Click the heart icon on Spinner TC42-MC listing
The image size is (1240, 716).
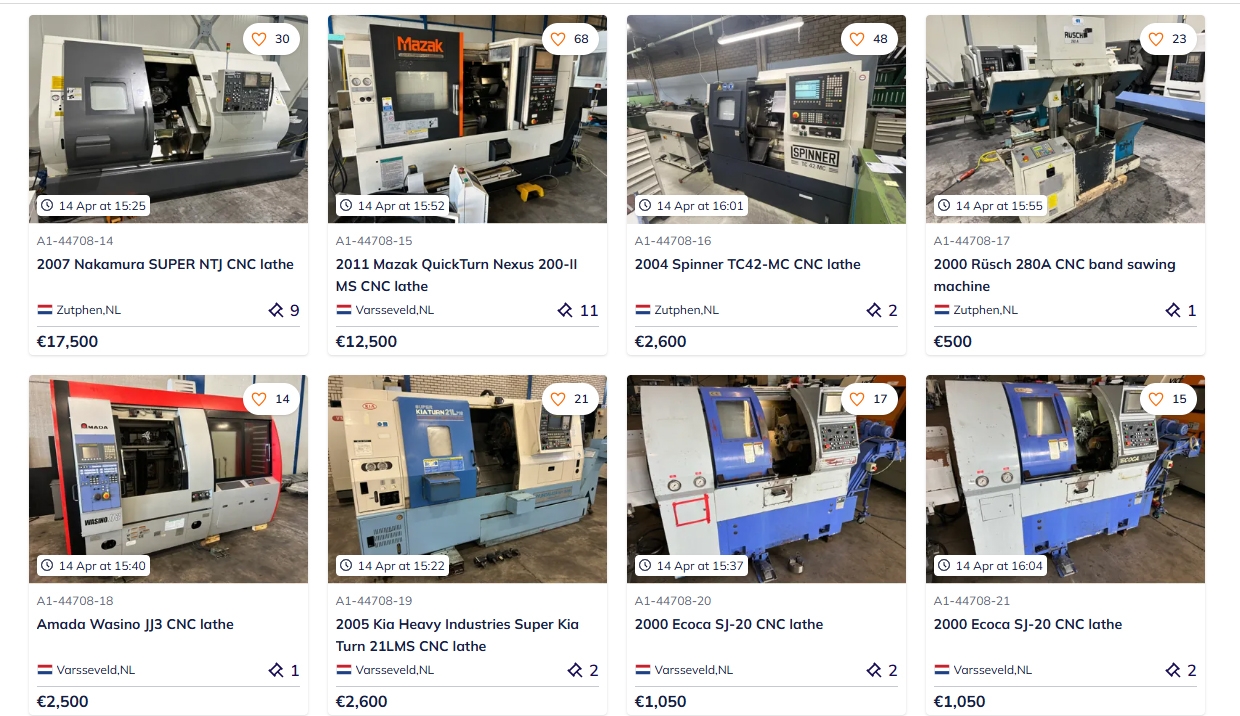point(856,39)
